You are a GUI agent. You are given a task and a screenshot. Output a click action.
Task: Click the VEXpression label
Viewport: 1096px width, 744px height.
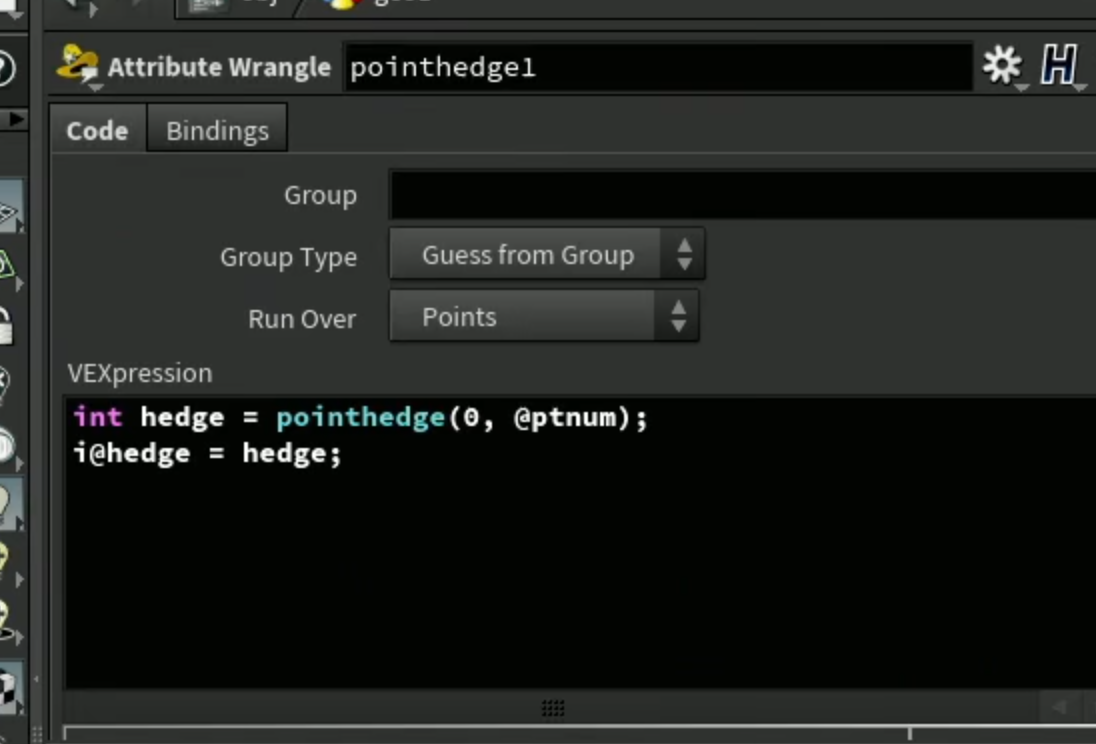(x=140, y=373)
